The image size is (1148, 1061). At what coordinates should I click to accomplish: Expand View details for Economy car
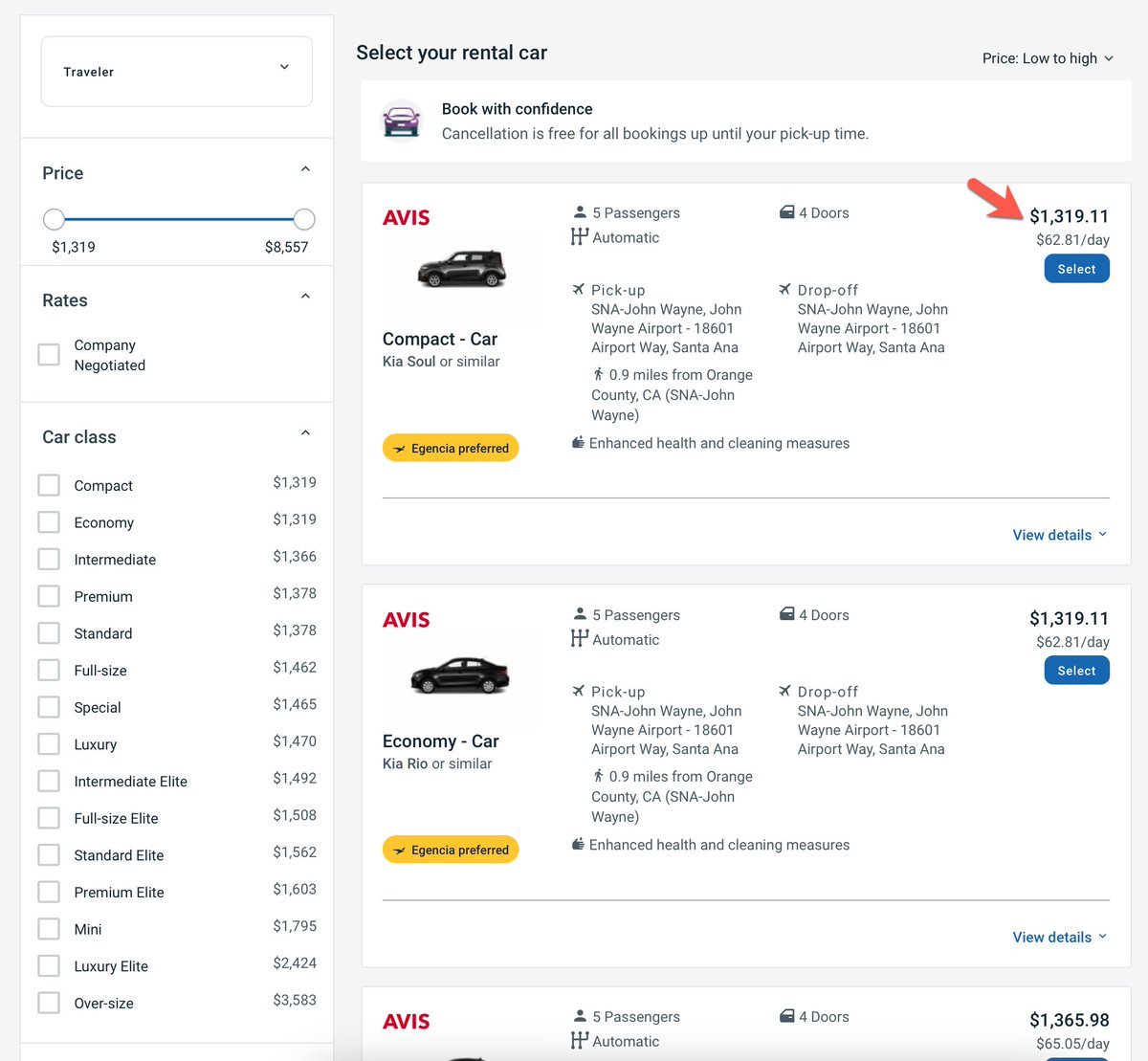click(x=1060, y=937)
